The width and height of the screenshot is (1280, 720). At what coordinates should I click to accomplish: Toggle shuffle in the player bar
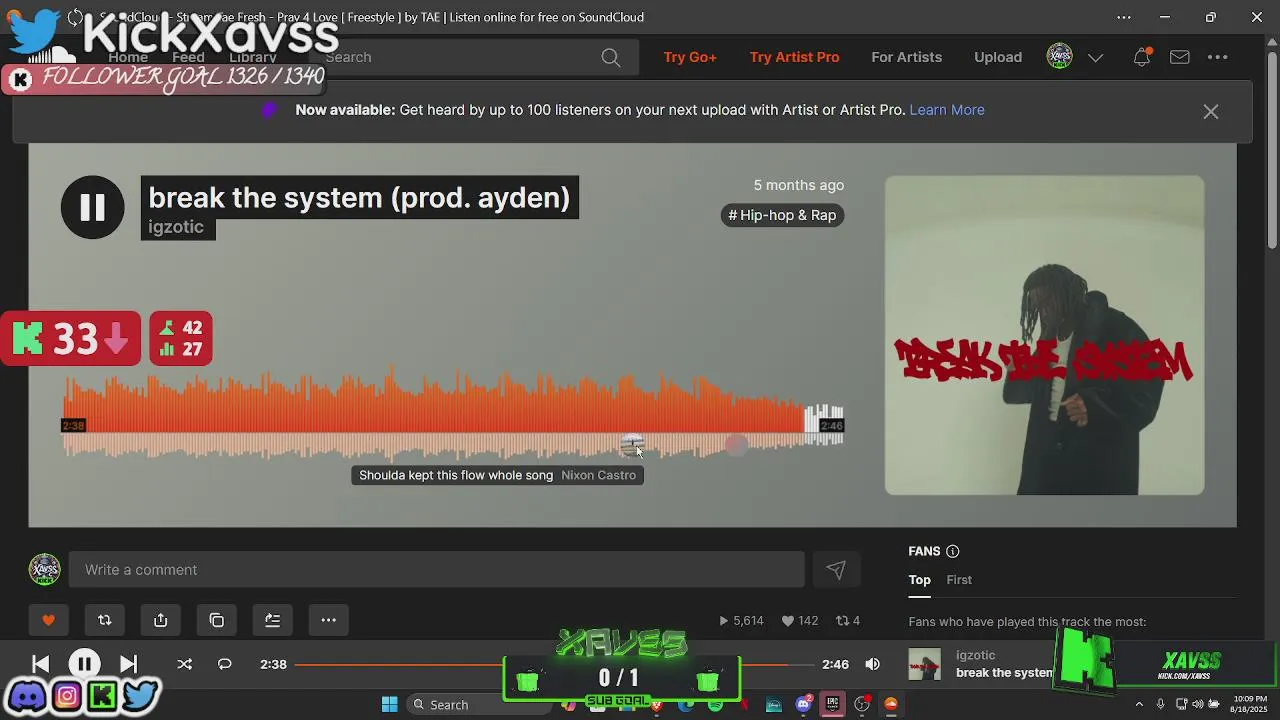coord(185,664)
